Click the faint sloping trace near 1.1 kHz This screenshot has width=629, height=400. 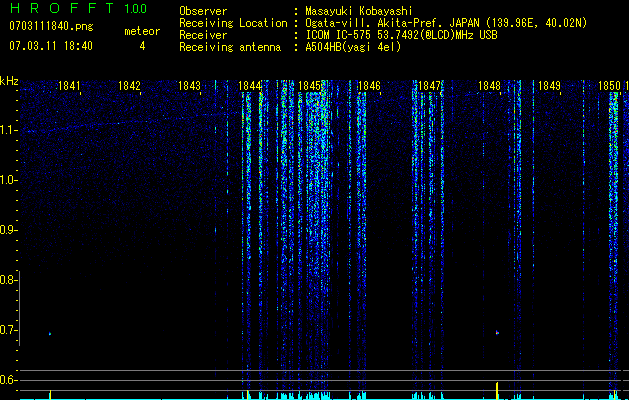132,122
